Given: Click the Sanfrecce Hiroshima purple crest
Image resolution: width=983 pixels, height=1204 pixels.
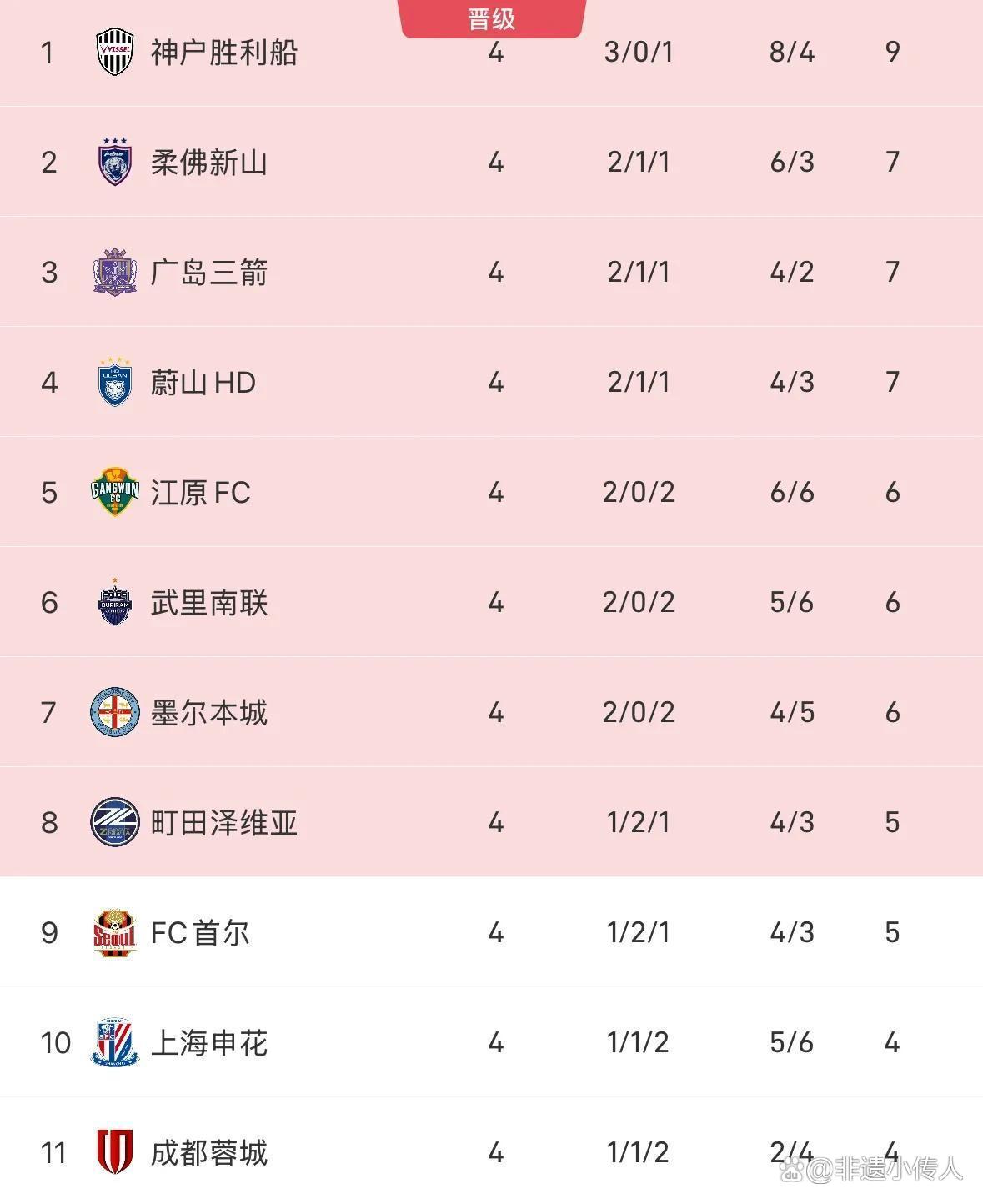Looking at the screenshot, I should (114, 272).
